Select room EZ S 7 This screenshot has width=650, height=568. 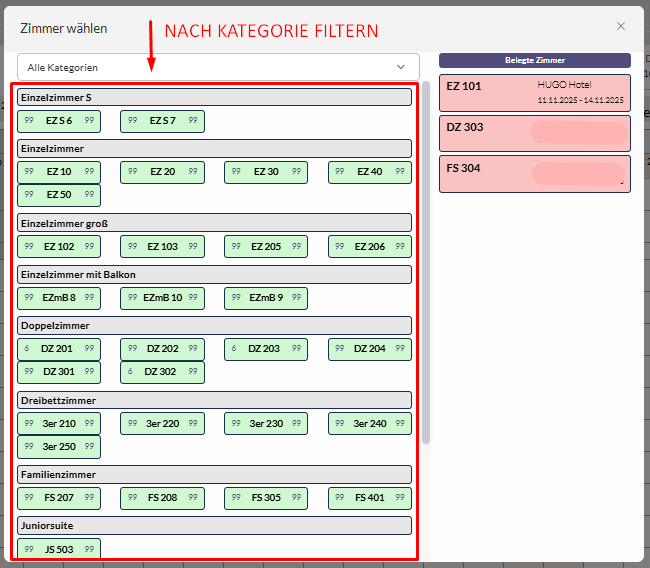[162, 121]
